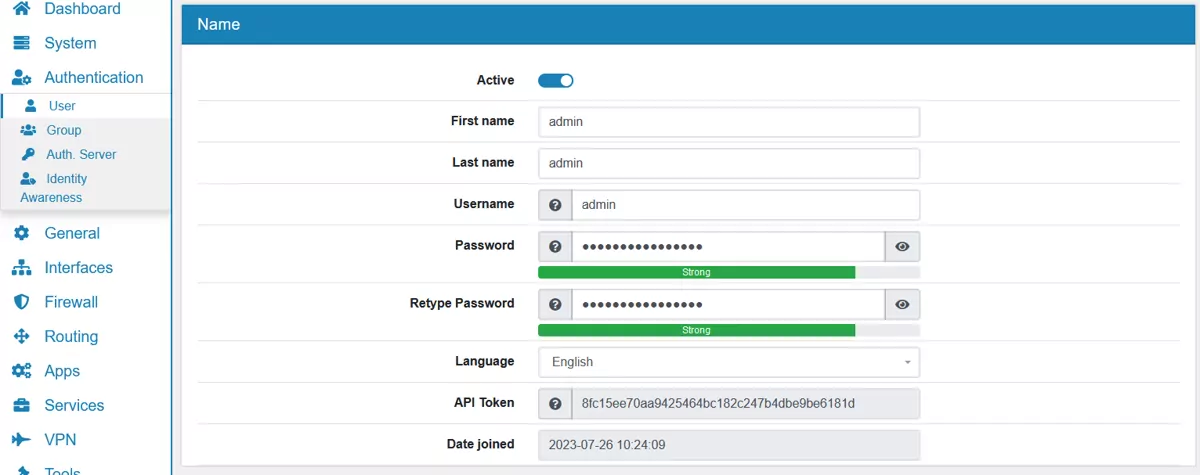Click the Interfaces network icon in sidebar
The image size is (1200, 475).
[x=21, y=268]
